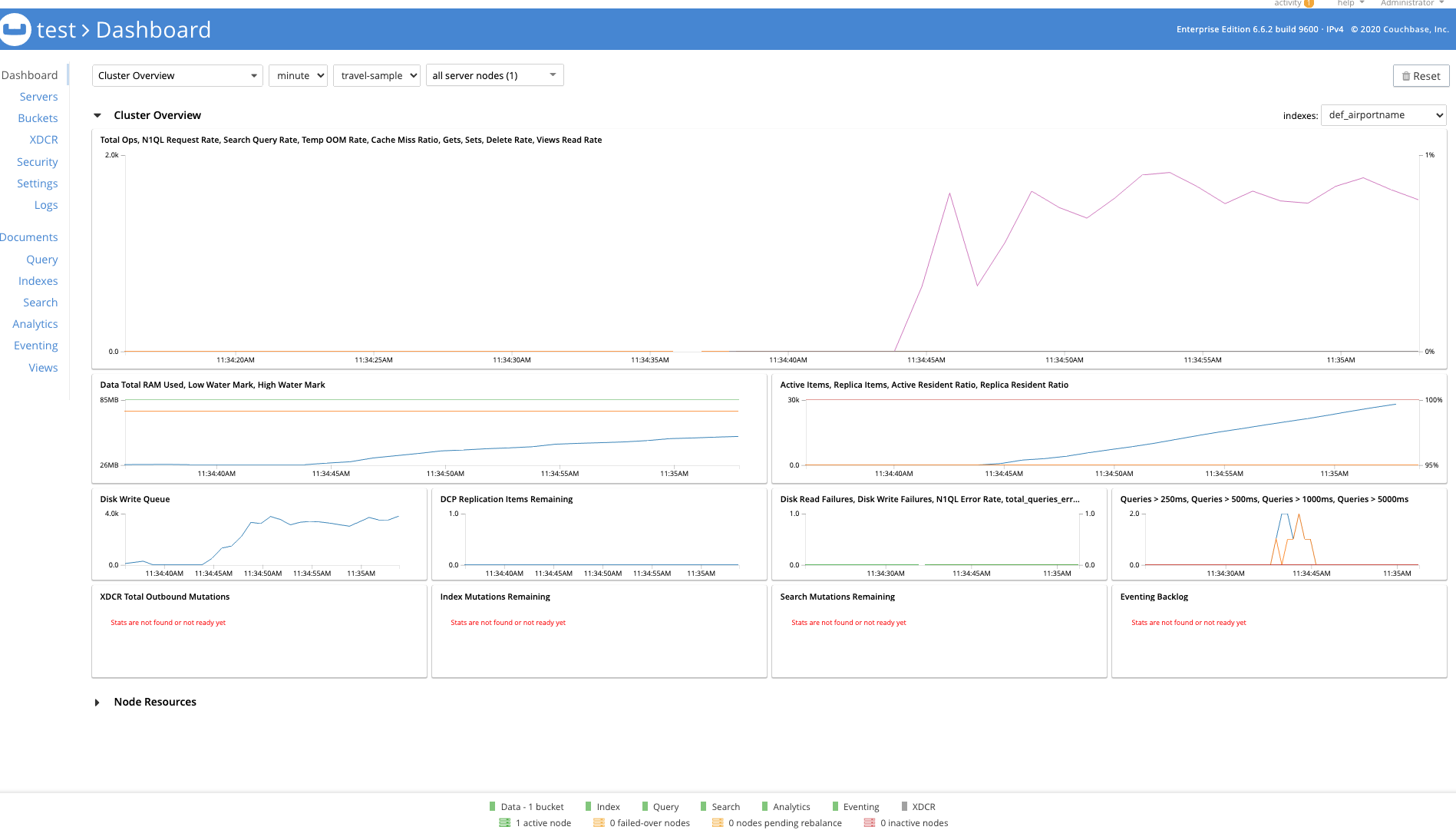Click the Reset button

click(x=1421, y=76)
